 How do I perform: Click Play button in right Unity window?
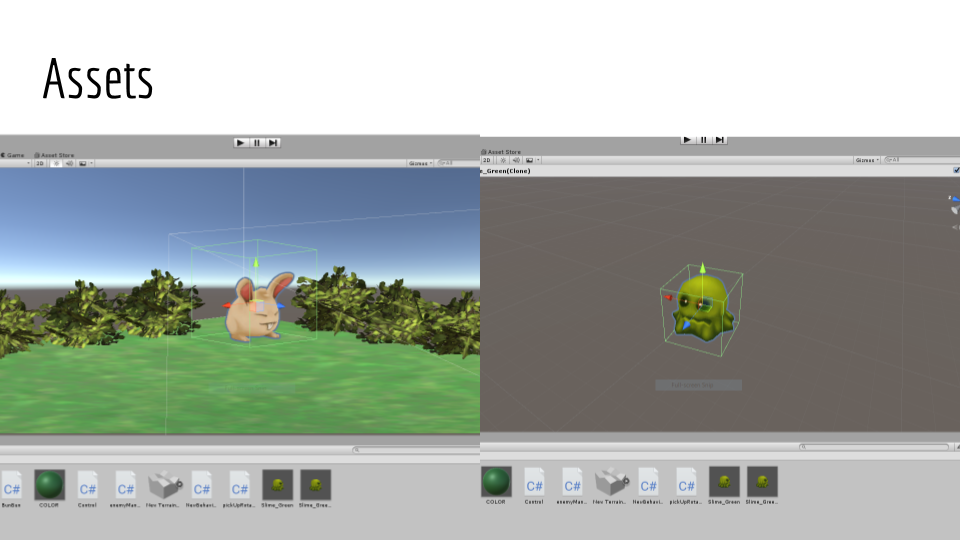click(x=688, y=140)
